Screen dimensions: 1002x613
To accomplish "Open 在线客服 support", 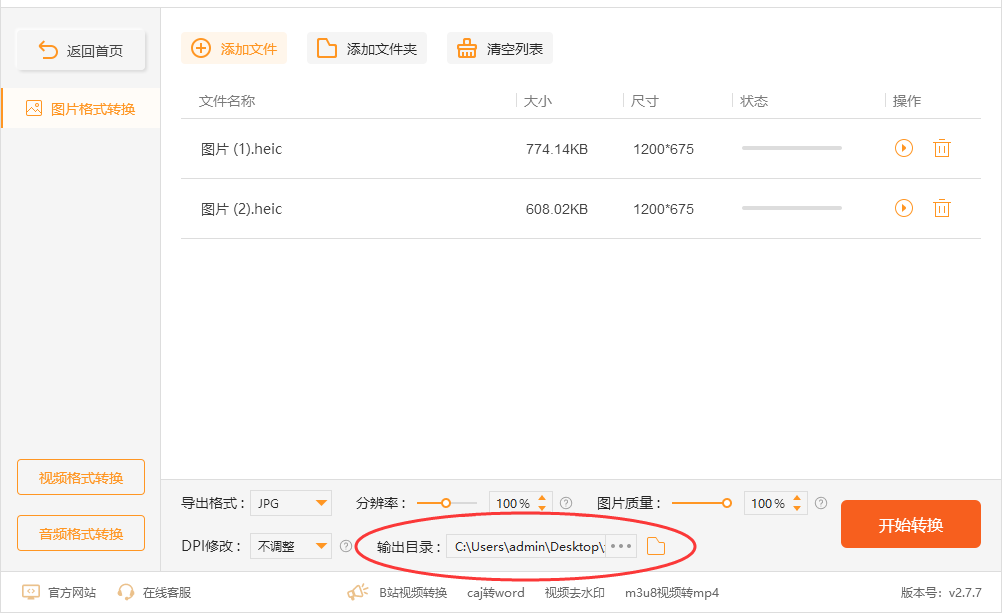I will [154, 593].
